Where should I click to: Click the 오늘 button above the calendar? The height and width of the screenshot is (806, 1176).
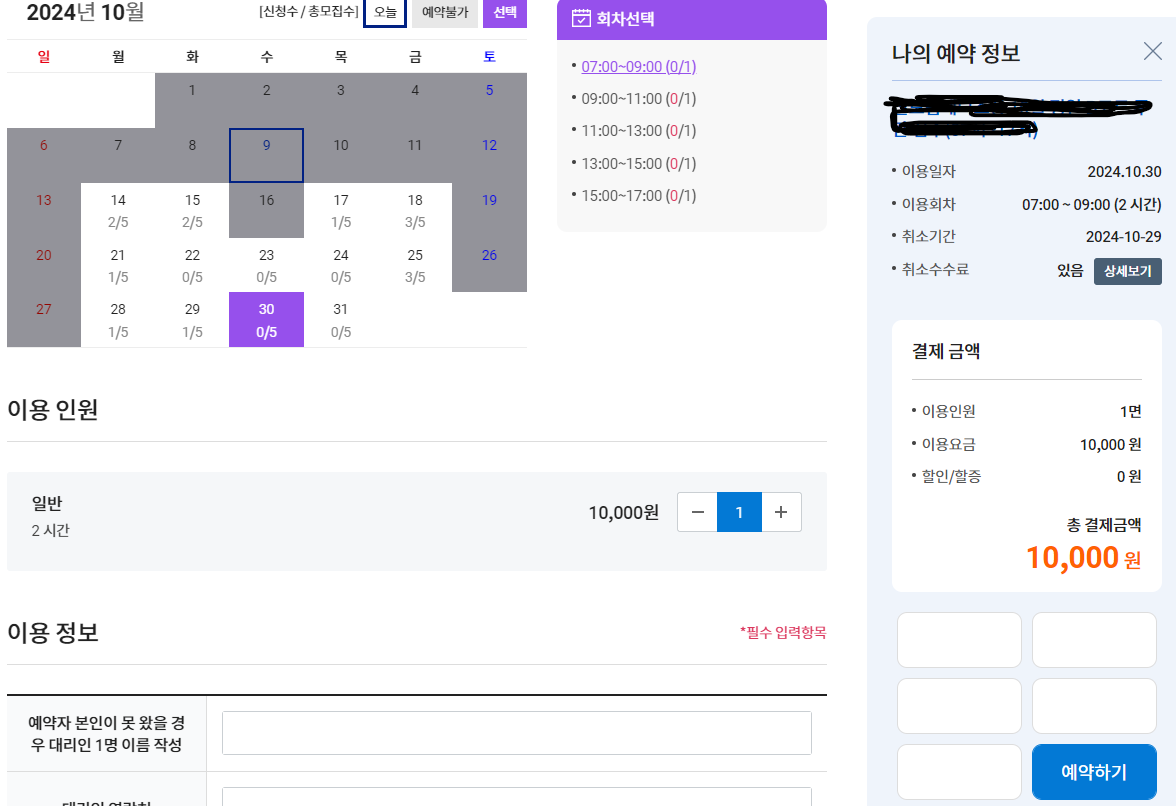click(385, 12)
